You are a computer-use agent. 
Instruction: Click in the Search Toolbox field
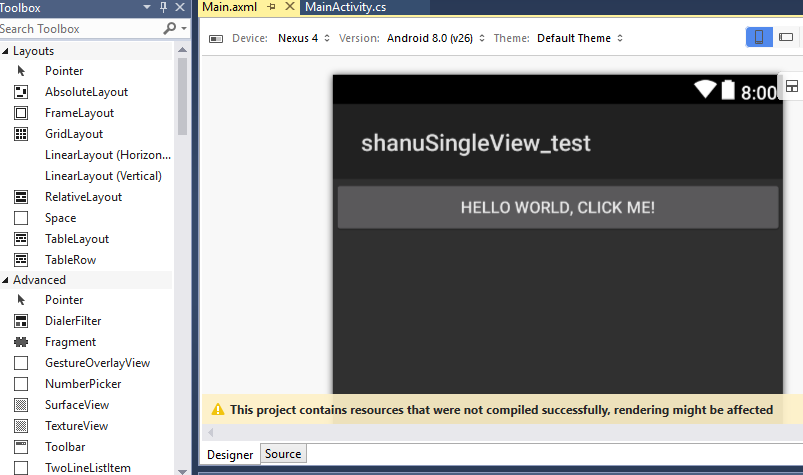(80, 29)
